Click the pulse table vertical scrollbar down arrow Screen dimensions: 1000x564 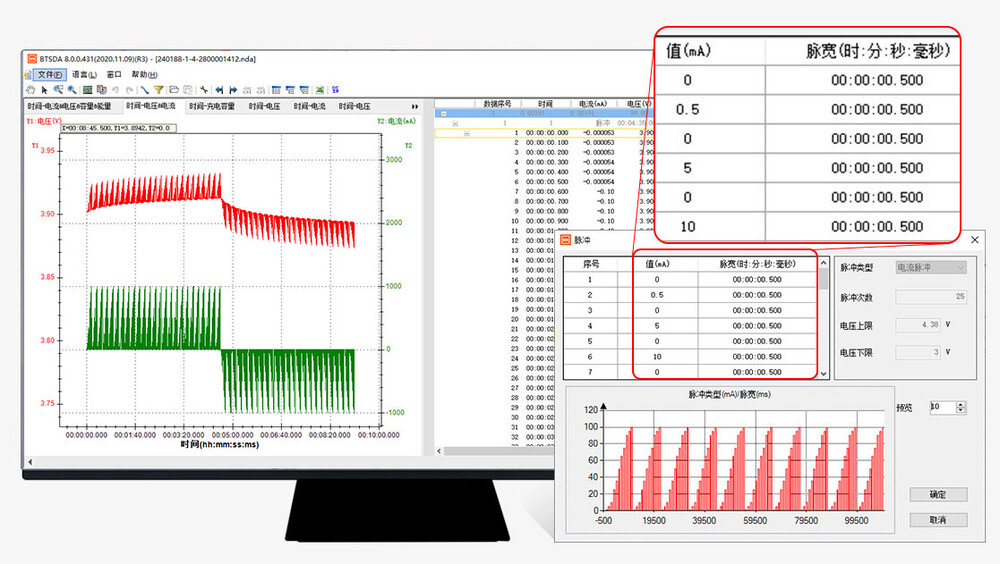pos(824,373)
